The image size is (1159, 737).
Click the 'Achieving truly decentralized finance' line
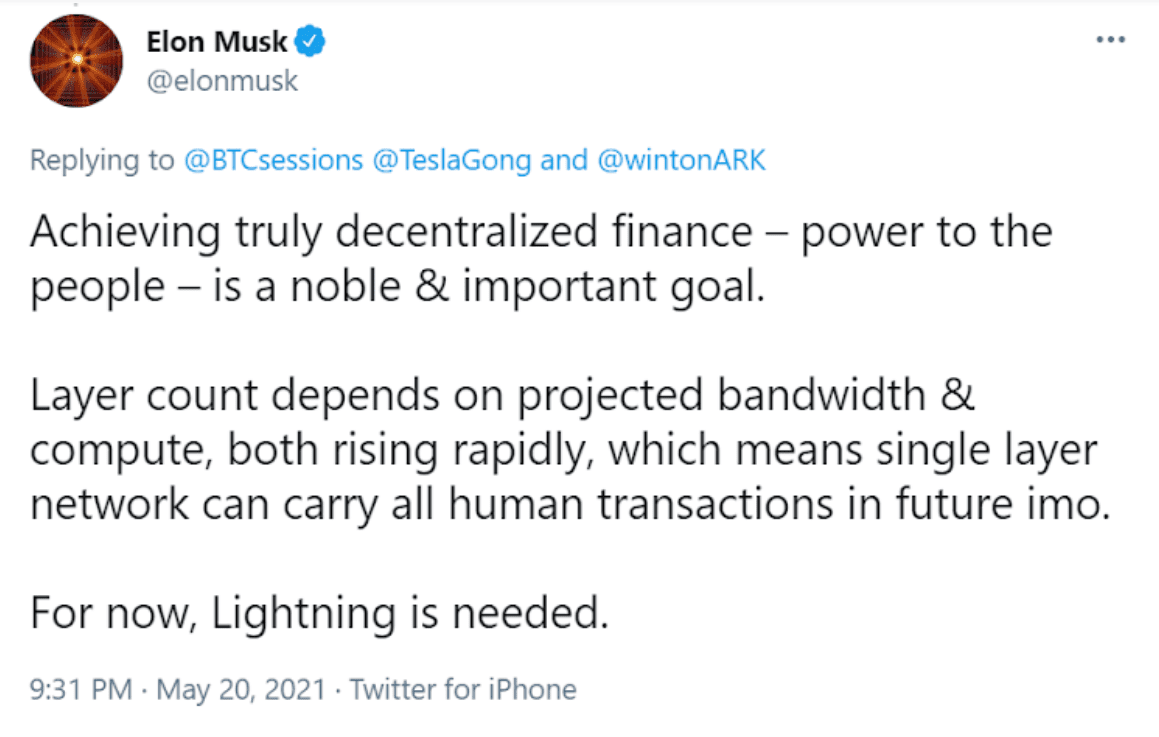coord(541,231)
